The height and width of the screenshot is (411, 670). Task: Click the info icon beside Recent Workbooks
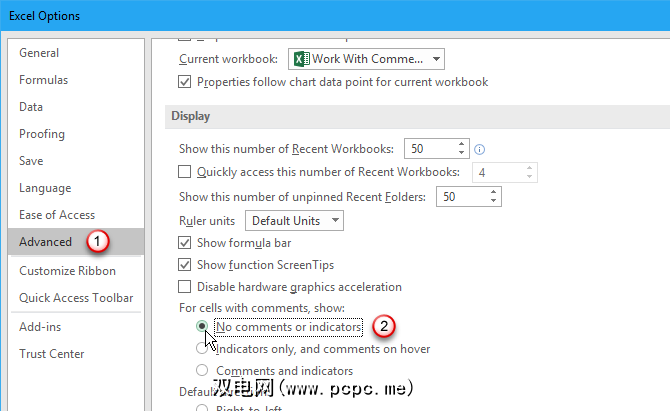click(480, 150)
